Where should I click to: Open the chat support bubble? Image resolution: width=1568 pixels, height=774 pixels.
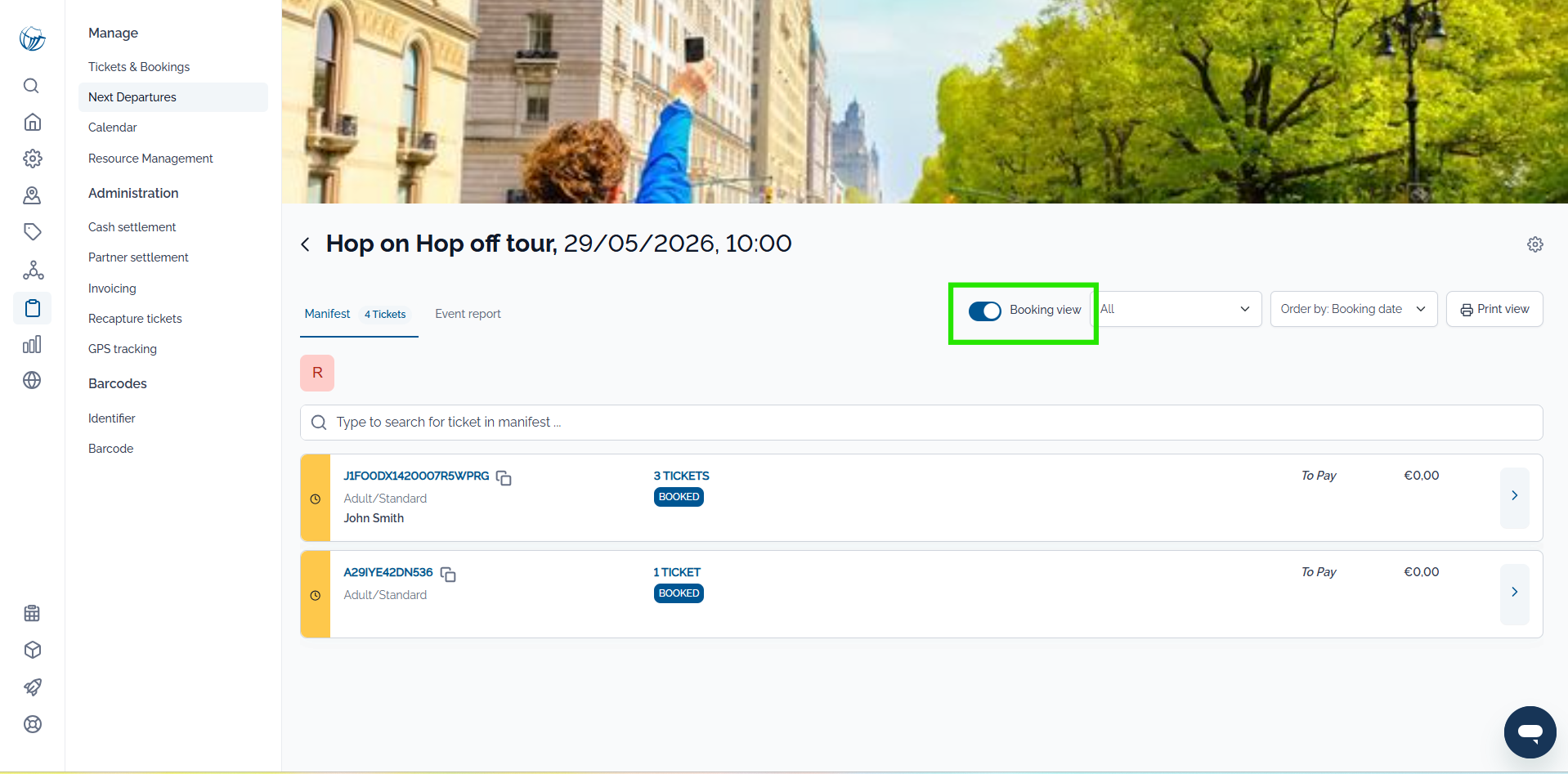pos(1530,731)
